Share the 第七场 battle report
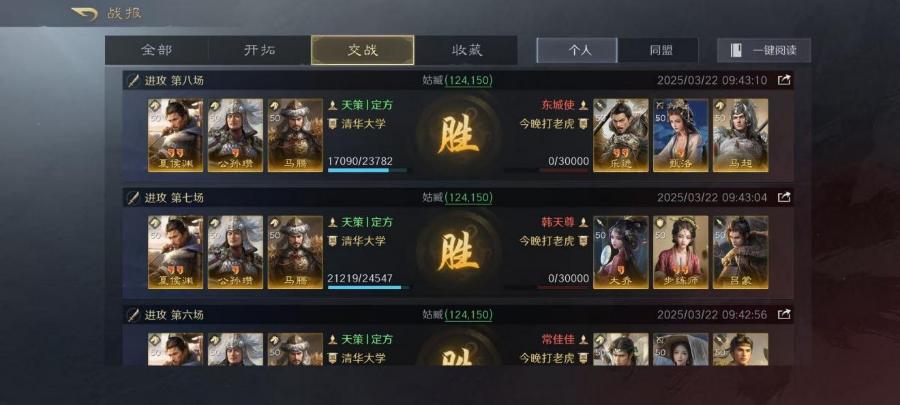Image resolution: width=900 pixels, height=405 pixels. [784, 197]
